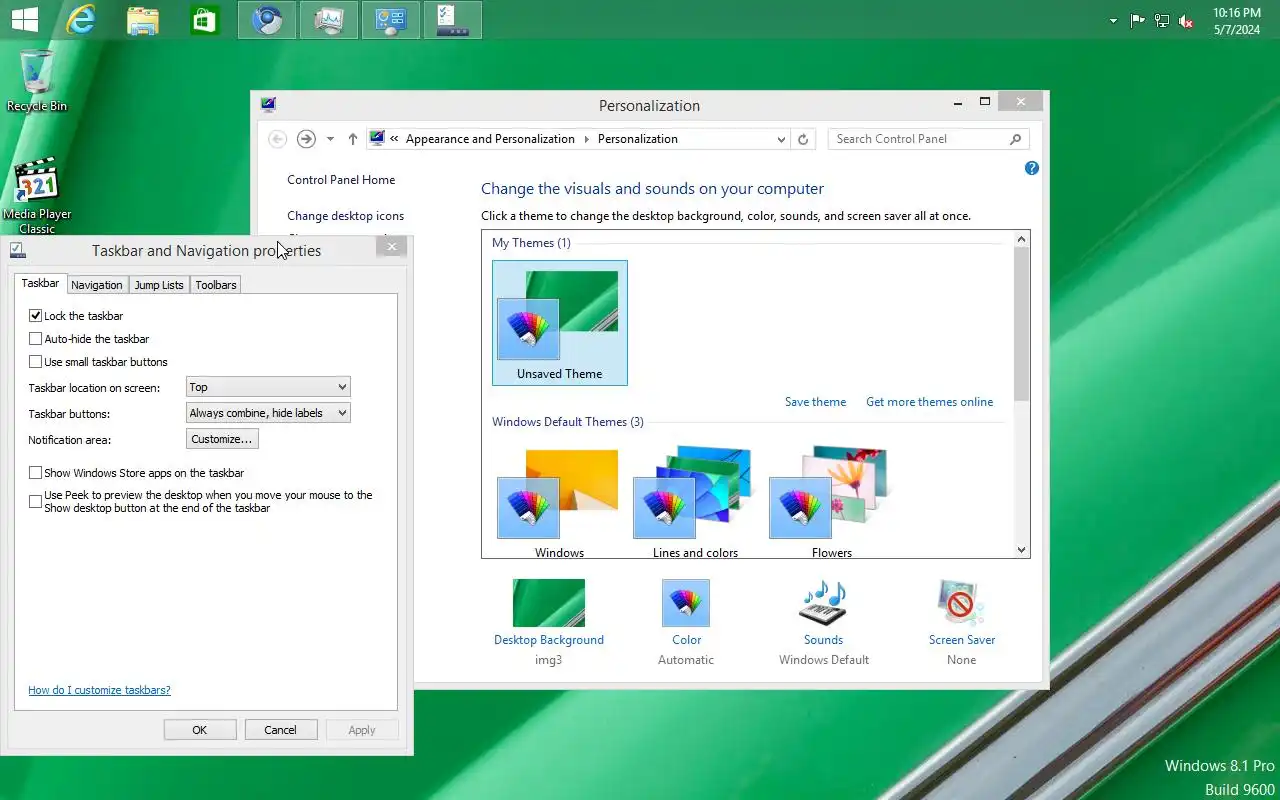The width and height of the screenshot is (1280, 800).
Task: Click the volume muted tray icon
Action: (1186, 21)
